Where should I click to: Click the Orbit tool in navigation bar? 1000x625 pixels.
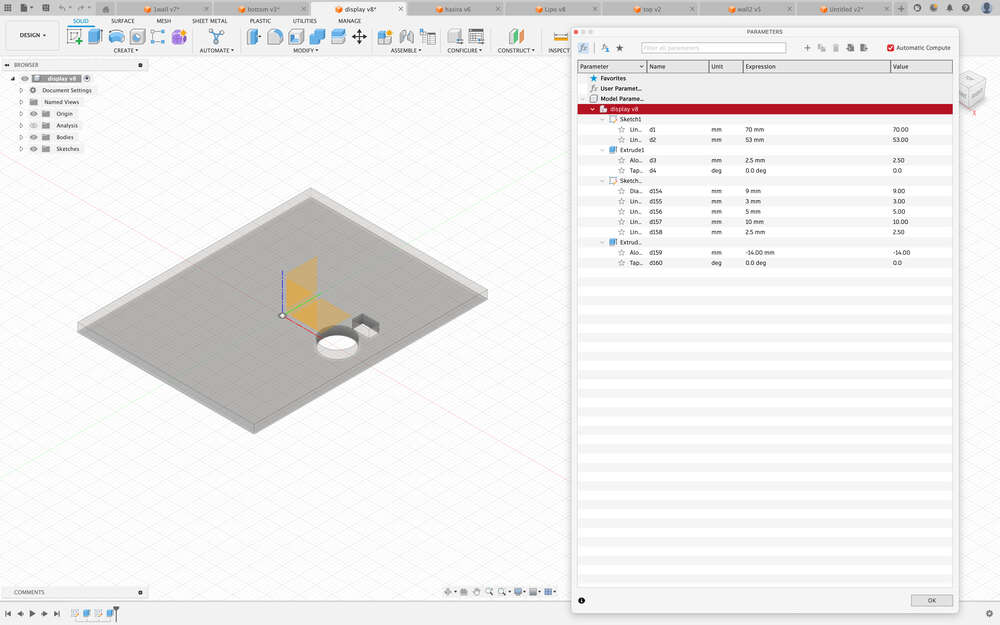(x=448, y=592)
